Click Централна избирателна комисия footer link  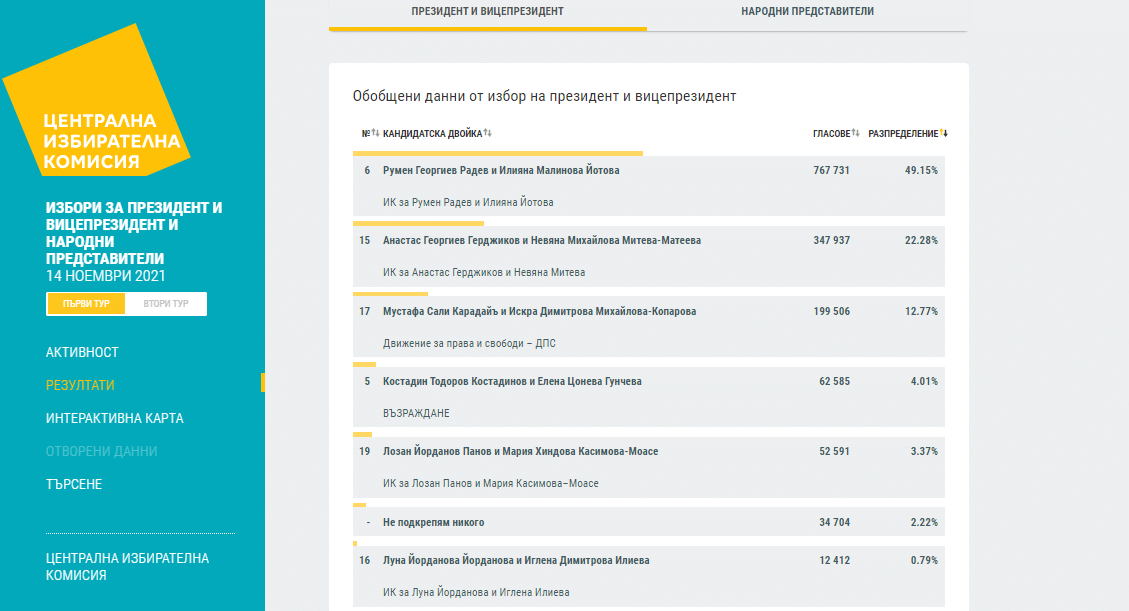[127, 566]
